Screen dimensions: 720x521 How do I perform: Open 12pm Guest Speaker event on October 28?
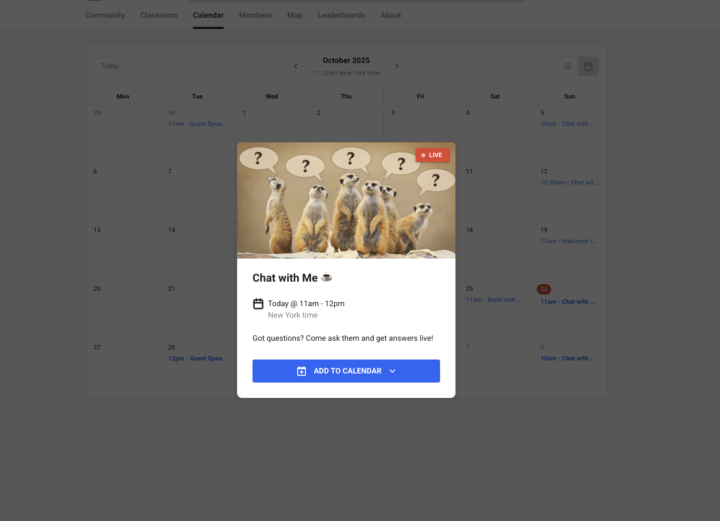(x=197, y=359)
